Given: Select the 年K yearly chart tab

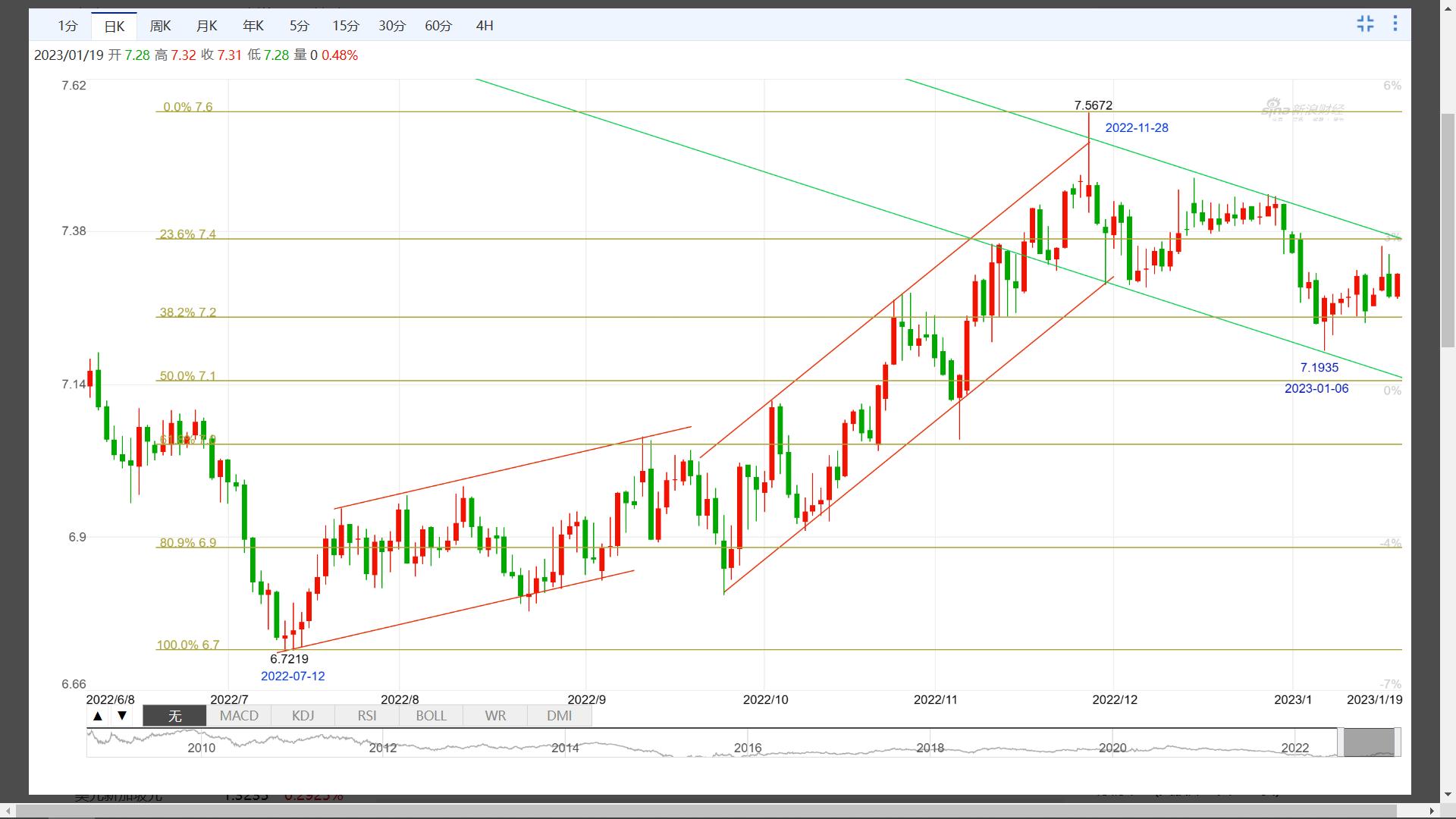Looking at the screenshot, I should [253, 26].
